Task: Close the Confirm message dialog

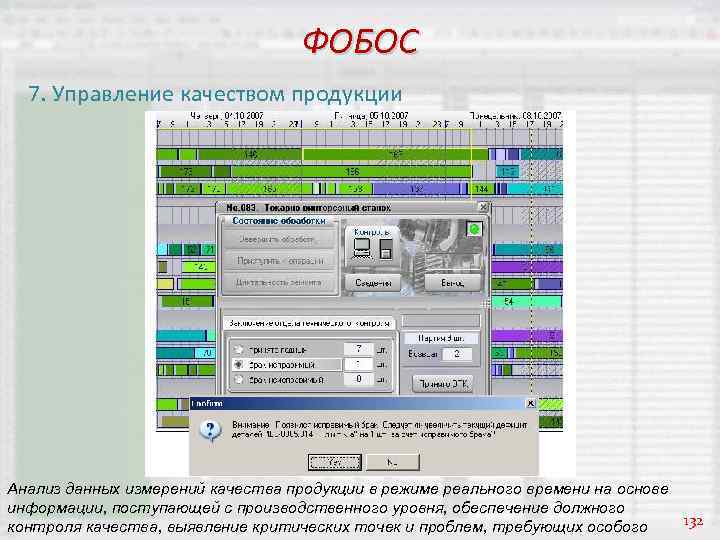Action: (530, 403)
